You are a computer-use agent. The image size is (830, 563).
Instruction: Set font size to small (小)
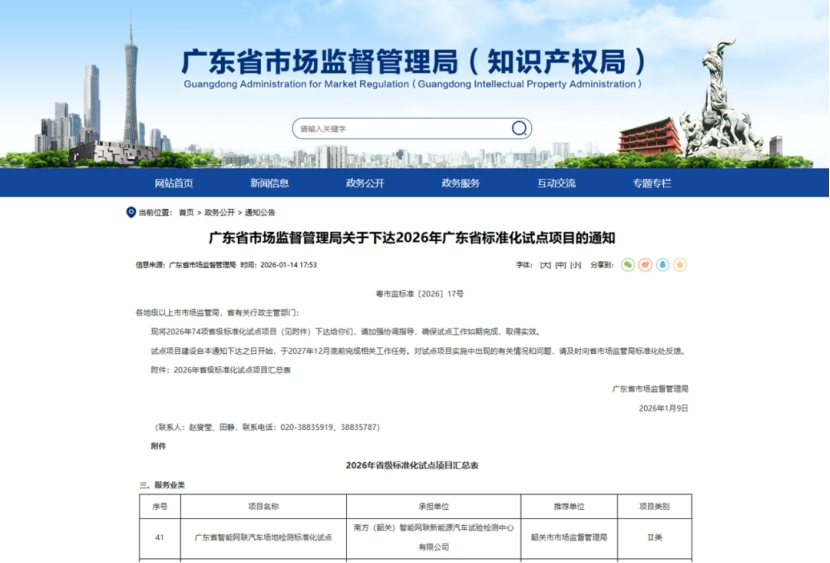coord(575,265)
